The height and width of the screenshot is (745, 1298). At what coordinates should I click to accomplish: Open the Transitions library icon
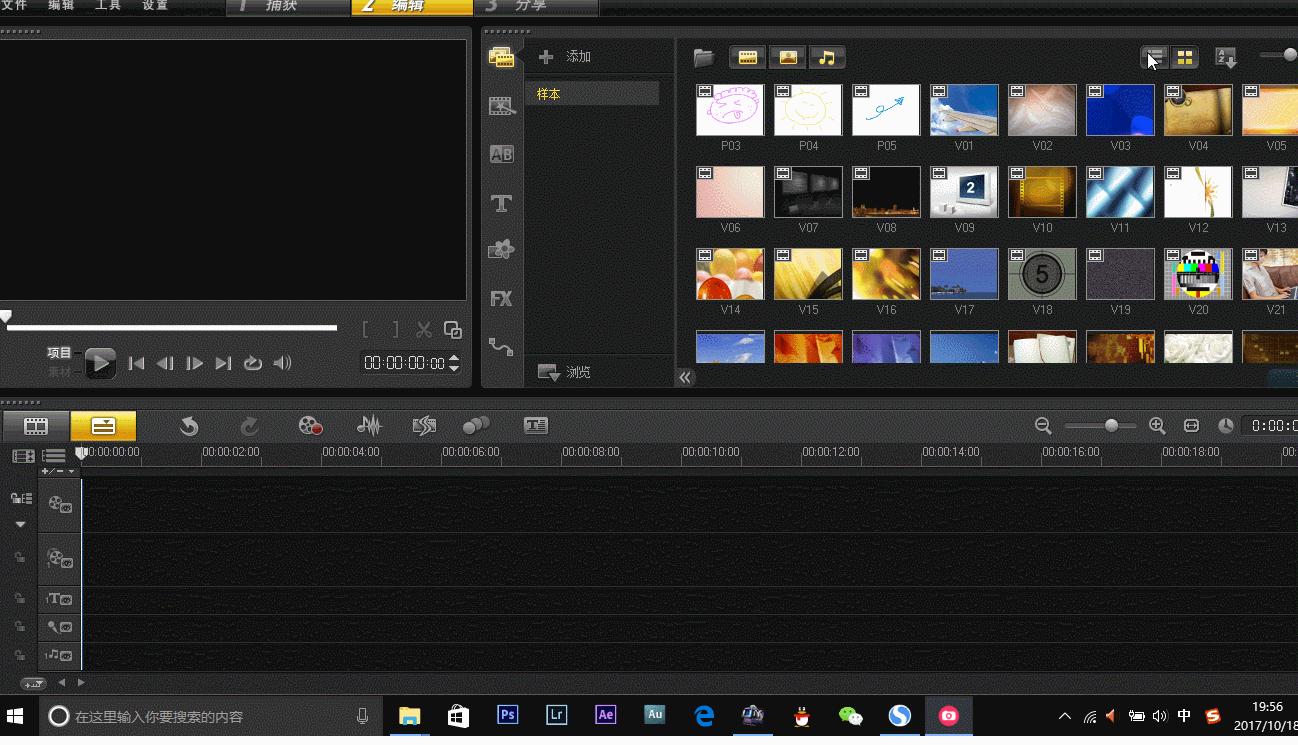click(x=501, y=155)
